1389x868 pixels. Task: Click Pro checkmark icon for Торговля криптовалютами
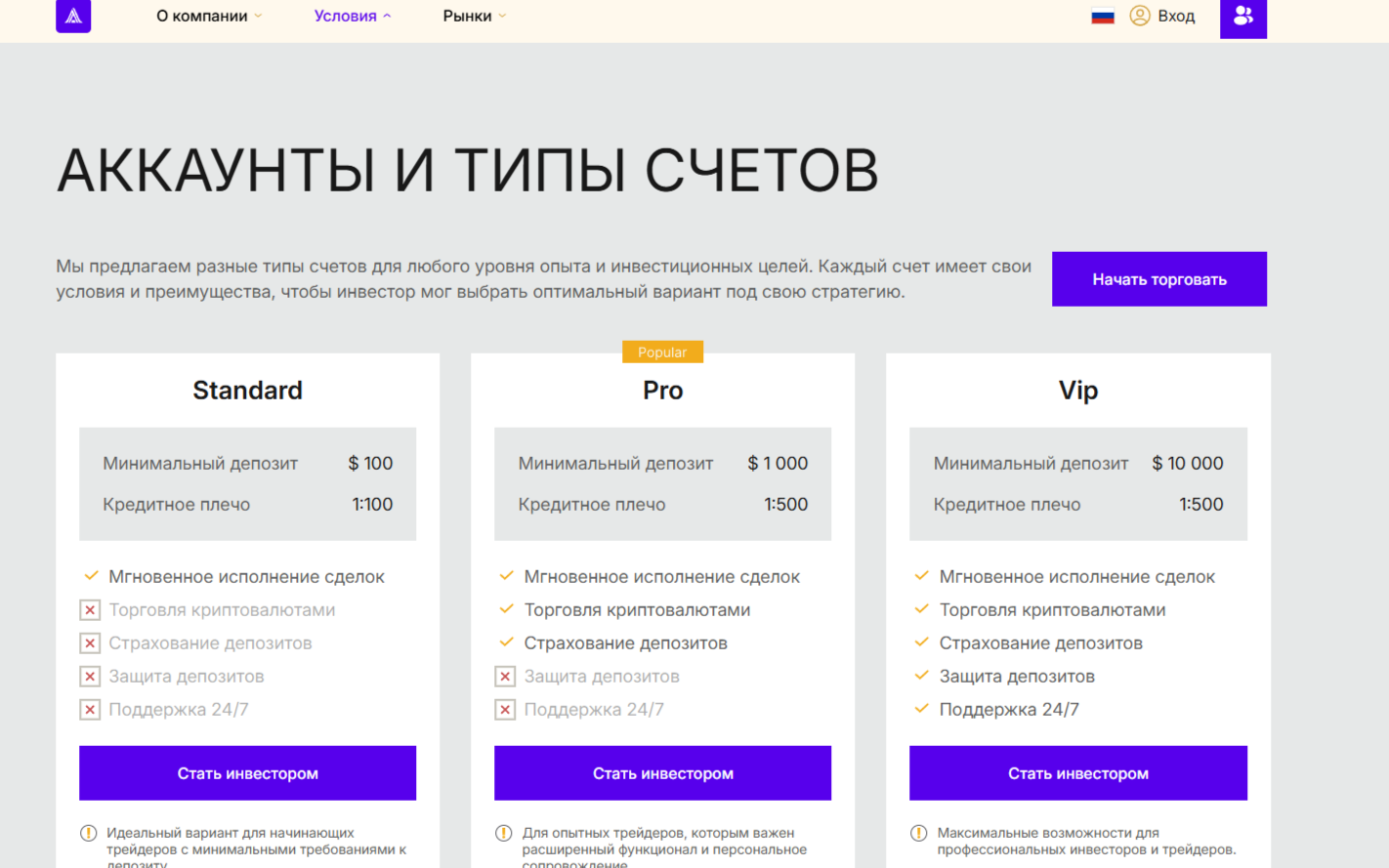506,609
